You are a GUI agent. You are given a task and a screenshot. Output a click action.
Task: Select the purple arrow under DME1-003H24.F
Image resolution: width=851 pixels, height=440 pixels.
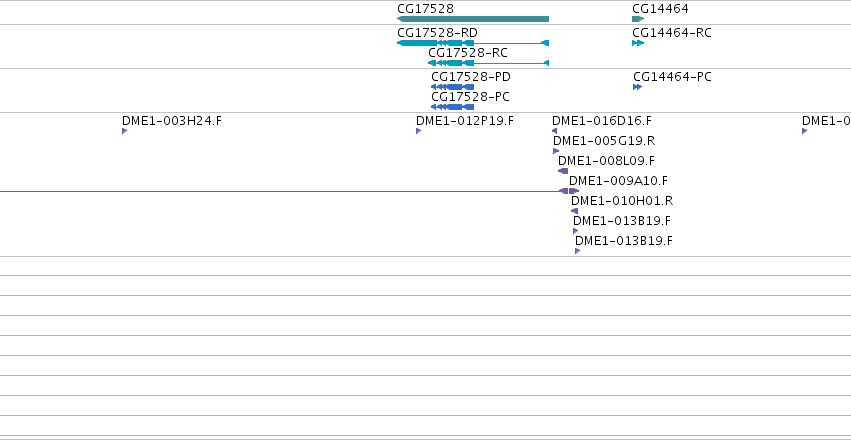click(124, 131)
